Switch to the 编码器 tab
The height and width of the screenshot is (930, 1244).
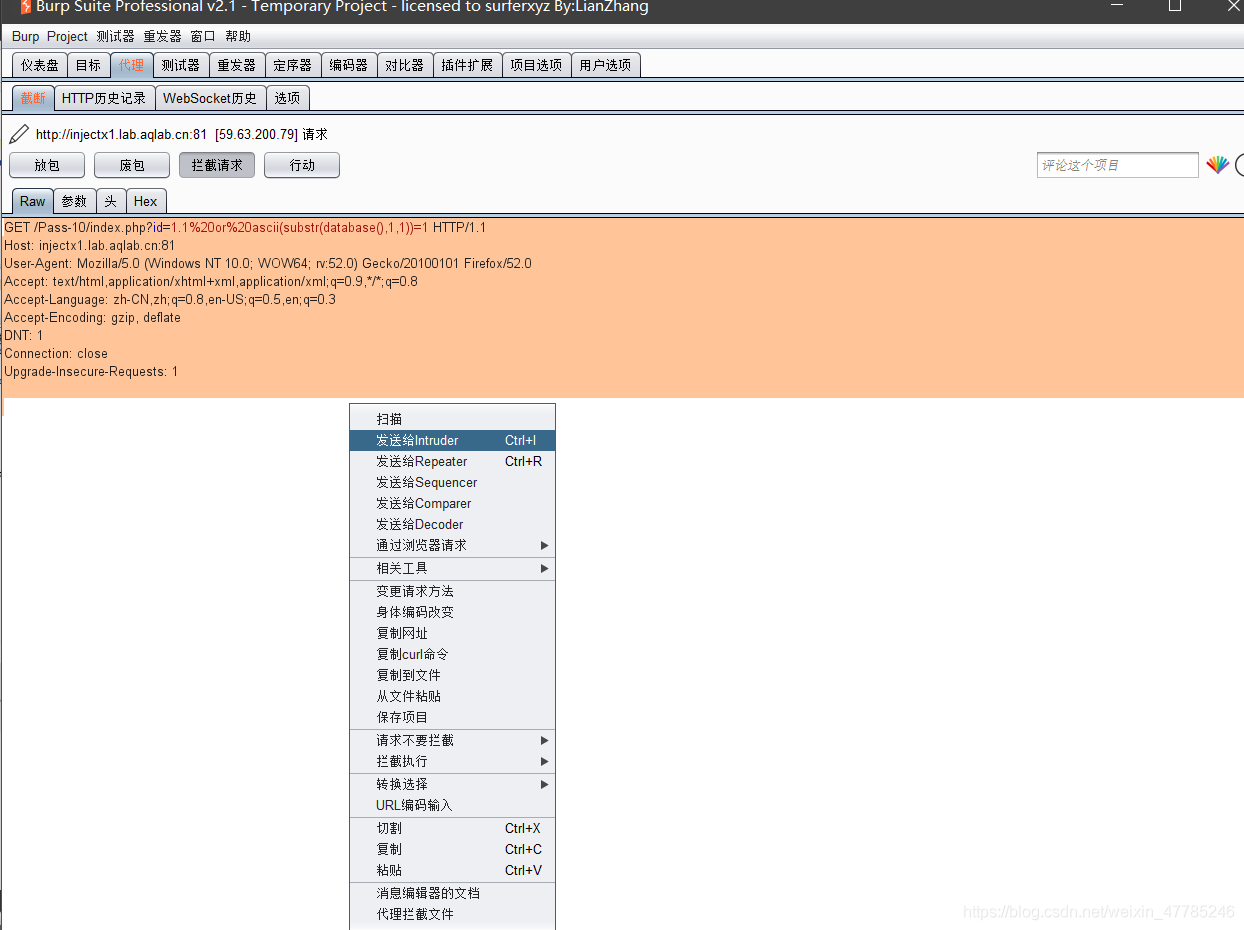348,65
